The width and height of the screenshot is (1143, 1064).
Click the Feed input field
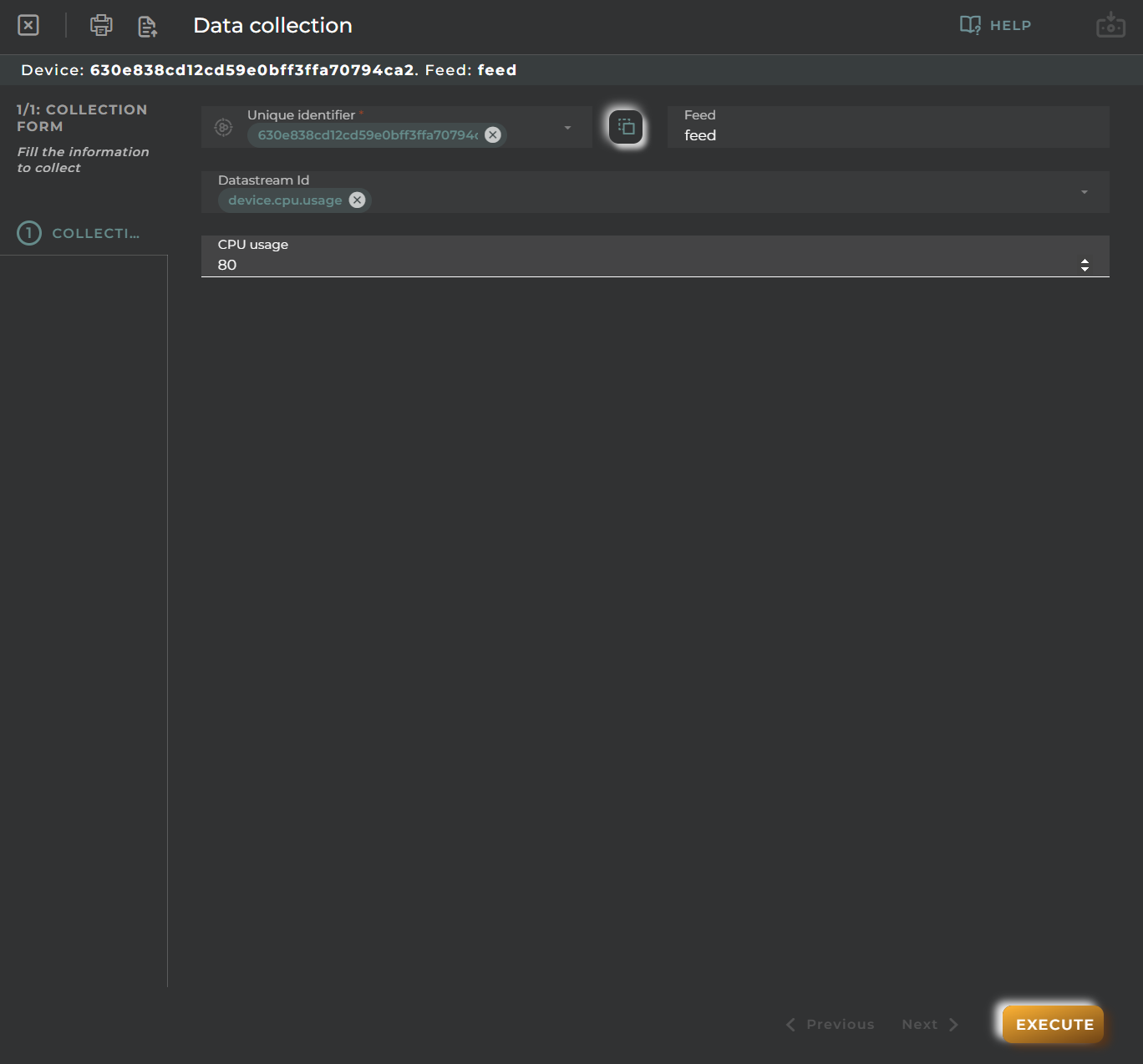[x=888, y=127]
